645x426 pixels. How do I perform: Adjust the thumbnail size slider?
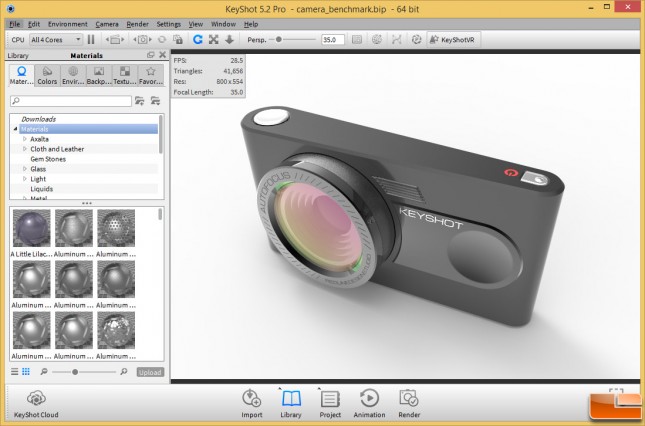pos(75,372)
